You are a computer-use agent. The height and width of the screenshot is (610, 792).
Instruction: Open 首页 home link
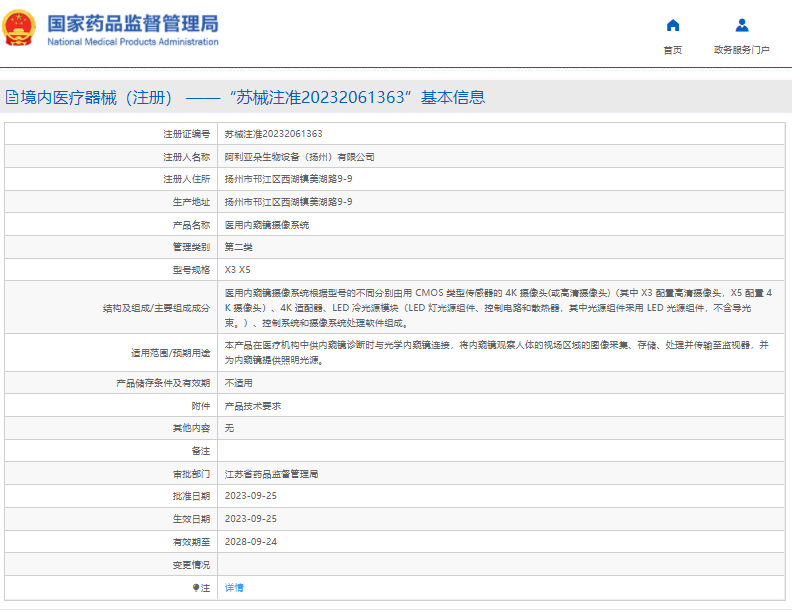coord(673,50)
